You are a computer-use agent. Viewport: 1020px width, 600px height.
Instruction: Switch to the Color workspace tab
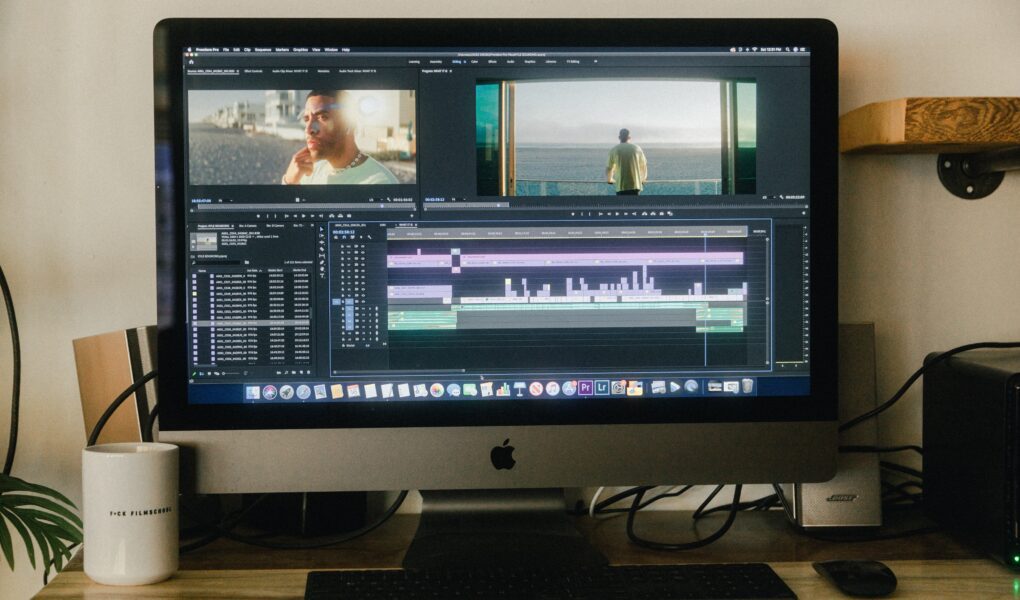click(x=474, y=61)
